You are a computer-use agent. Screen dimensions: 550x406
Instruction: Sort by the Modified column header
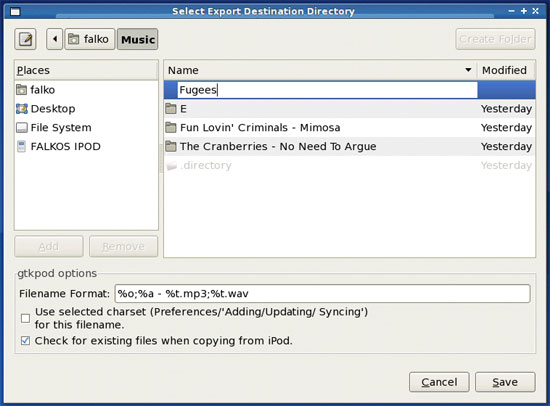click(x=505, y=70)
